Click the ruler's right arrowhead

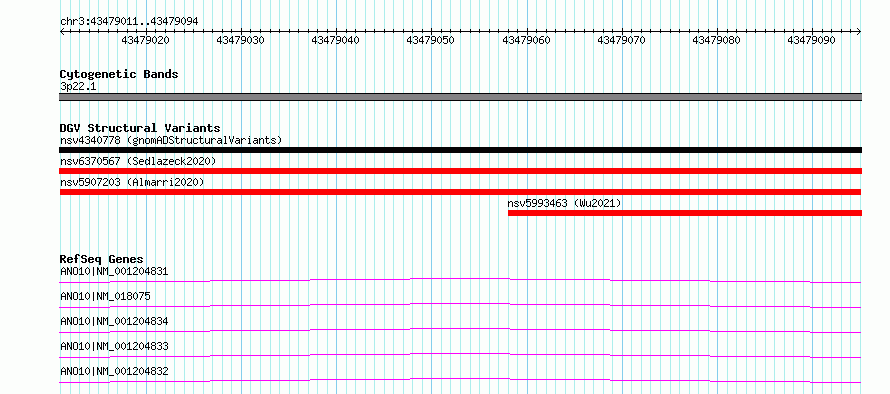pyautogui.click(x=859, y=32)
